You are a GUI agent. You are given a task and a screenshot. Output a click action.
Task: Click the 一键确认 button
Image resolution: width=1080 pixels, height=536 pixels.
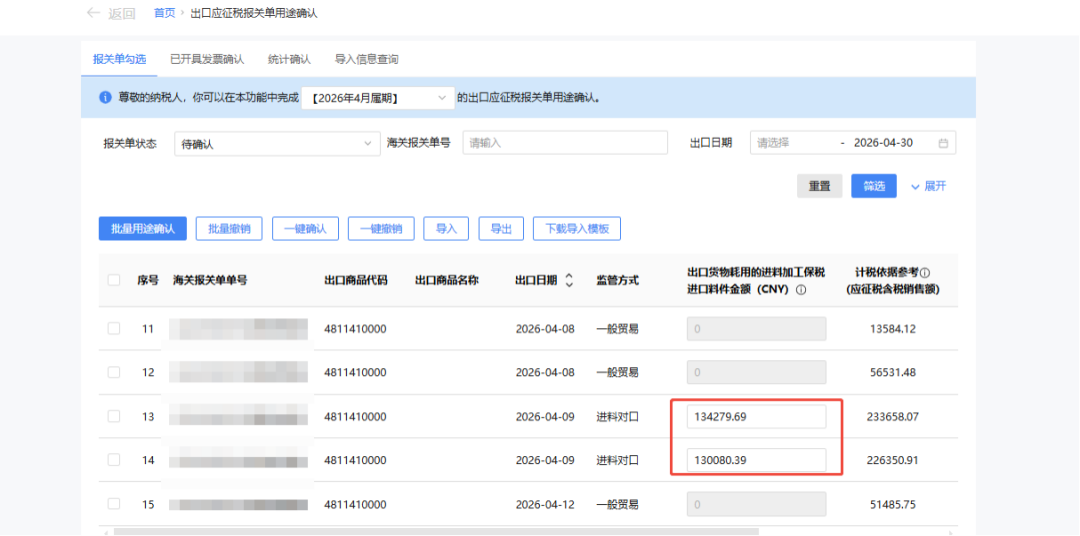pos(305,229)
